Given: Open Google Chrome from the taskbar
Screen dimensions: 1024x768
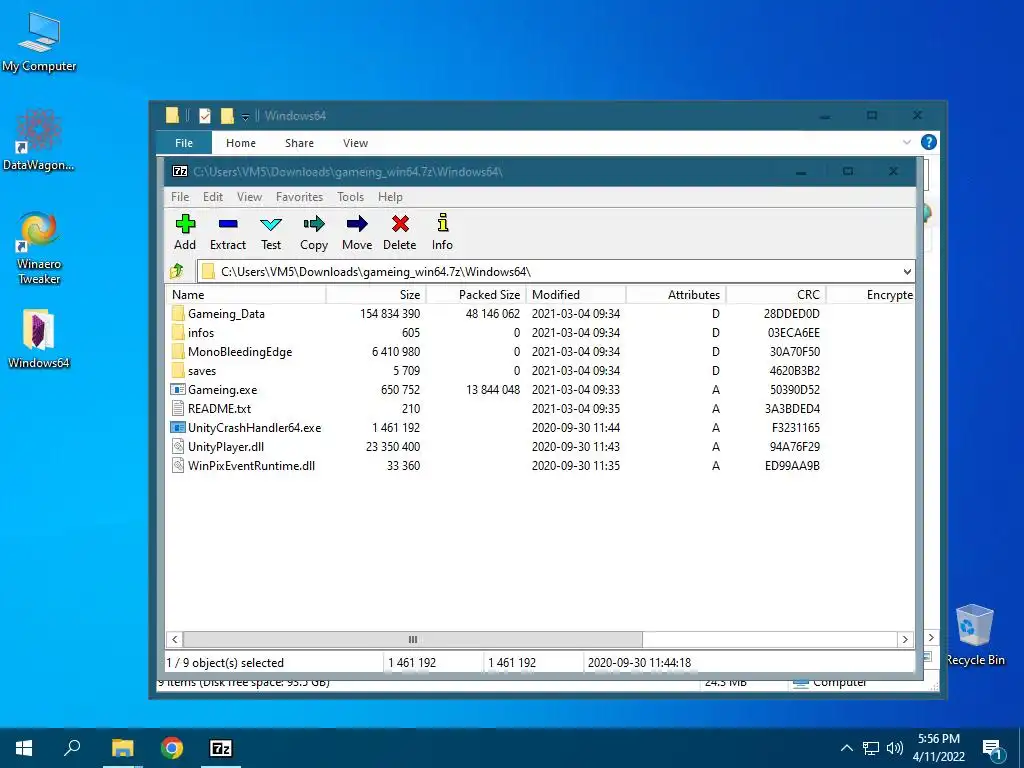Looking at the screenshot, I should click(x=172, y=748).
